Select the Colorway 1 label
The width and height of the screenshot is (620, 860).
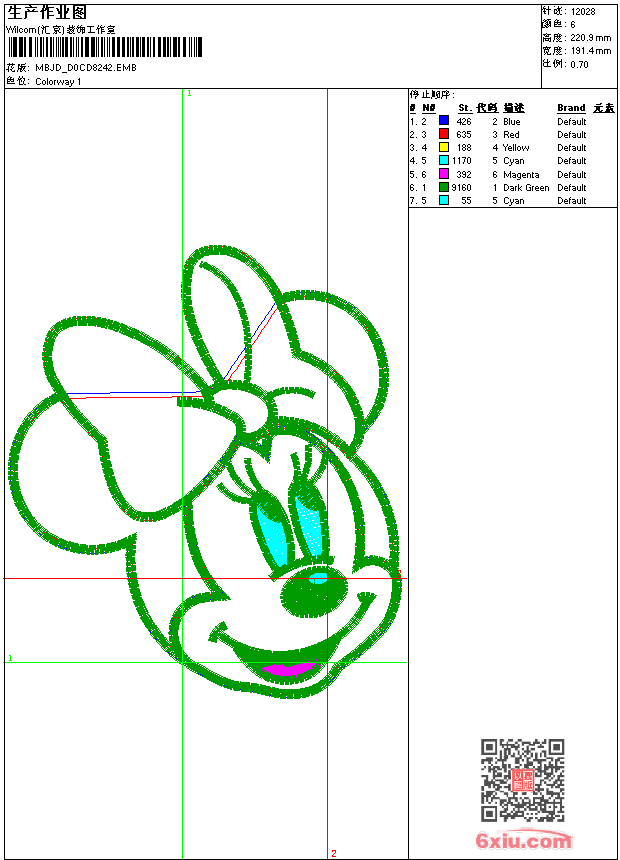58,82
